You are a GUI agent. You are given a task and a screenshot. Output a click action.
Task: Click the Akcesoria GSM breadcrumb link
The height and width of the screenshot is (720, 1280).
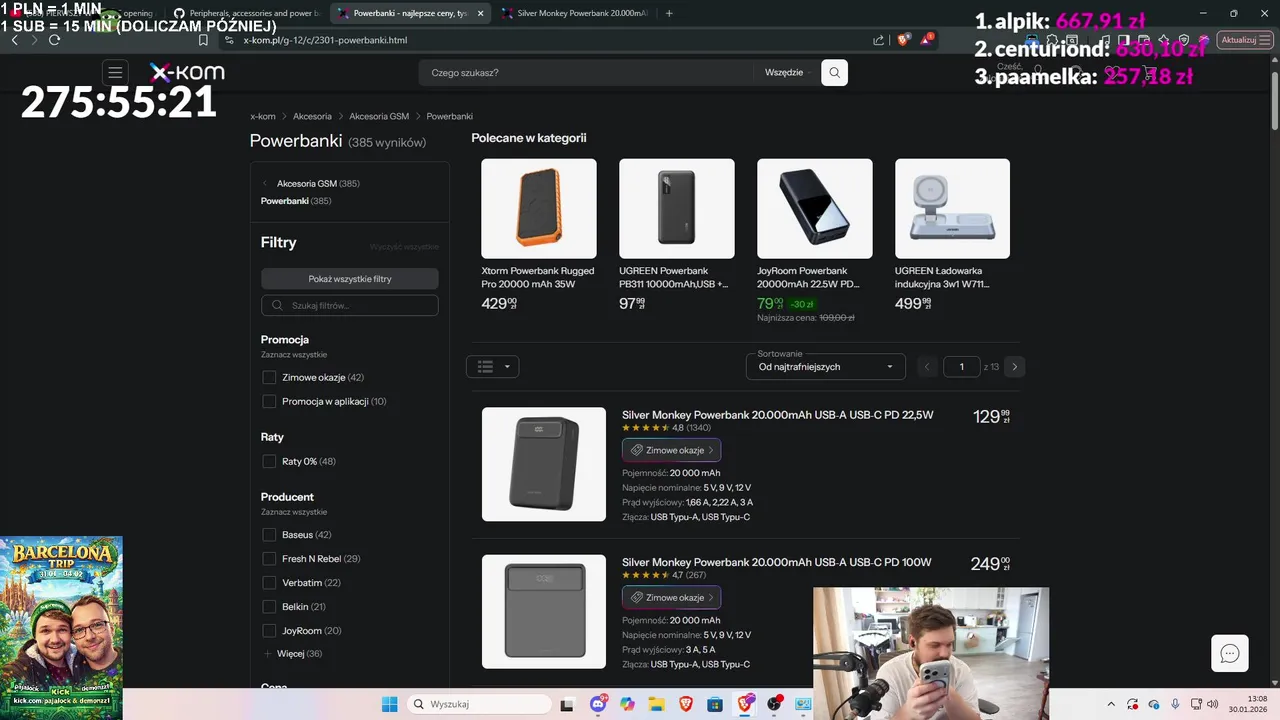pos(379,116)
